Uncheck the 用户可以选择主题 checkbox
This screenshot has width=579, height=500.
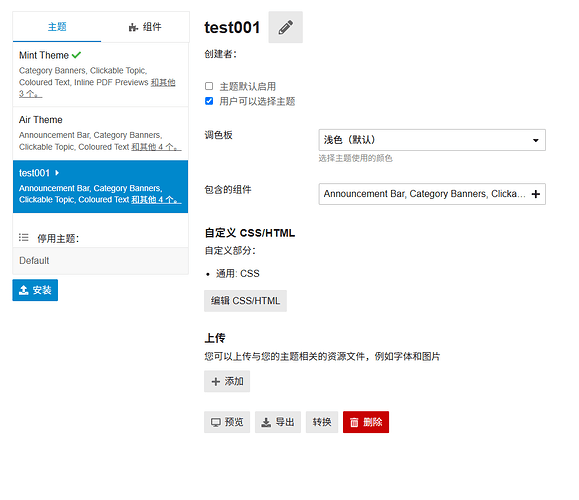(209, 101)
